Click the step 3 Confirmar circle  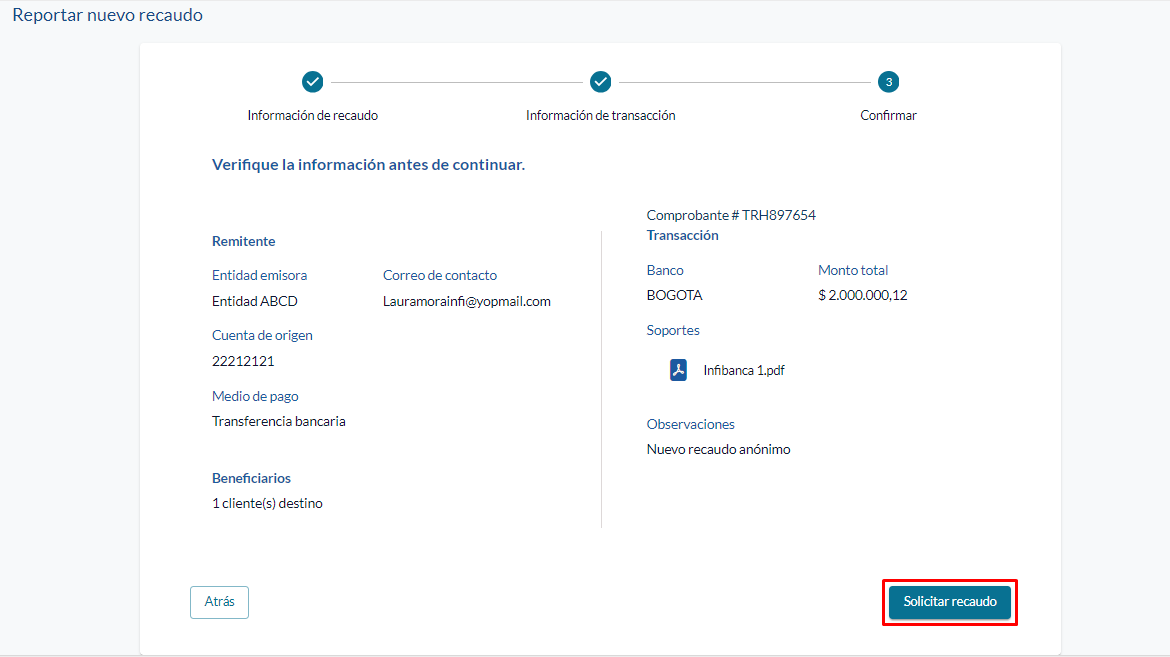pos(888,82)
